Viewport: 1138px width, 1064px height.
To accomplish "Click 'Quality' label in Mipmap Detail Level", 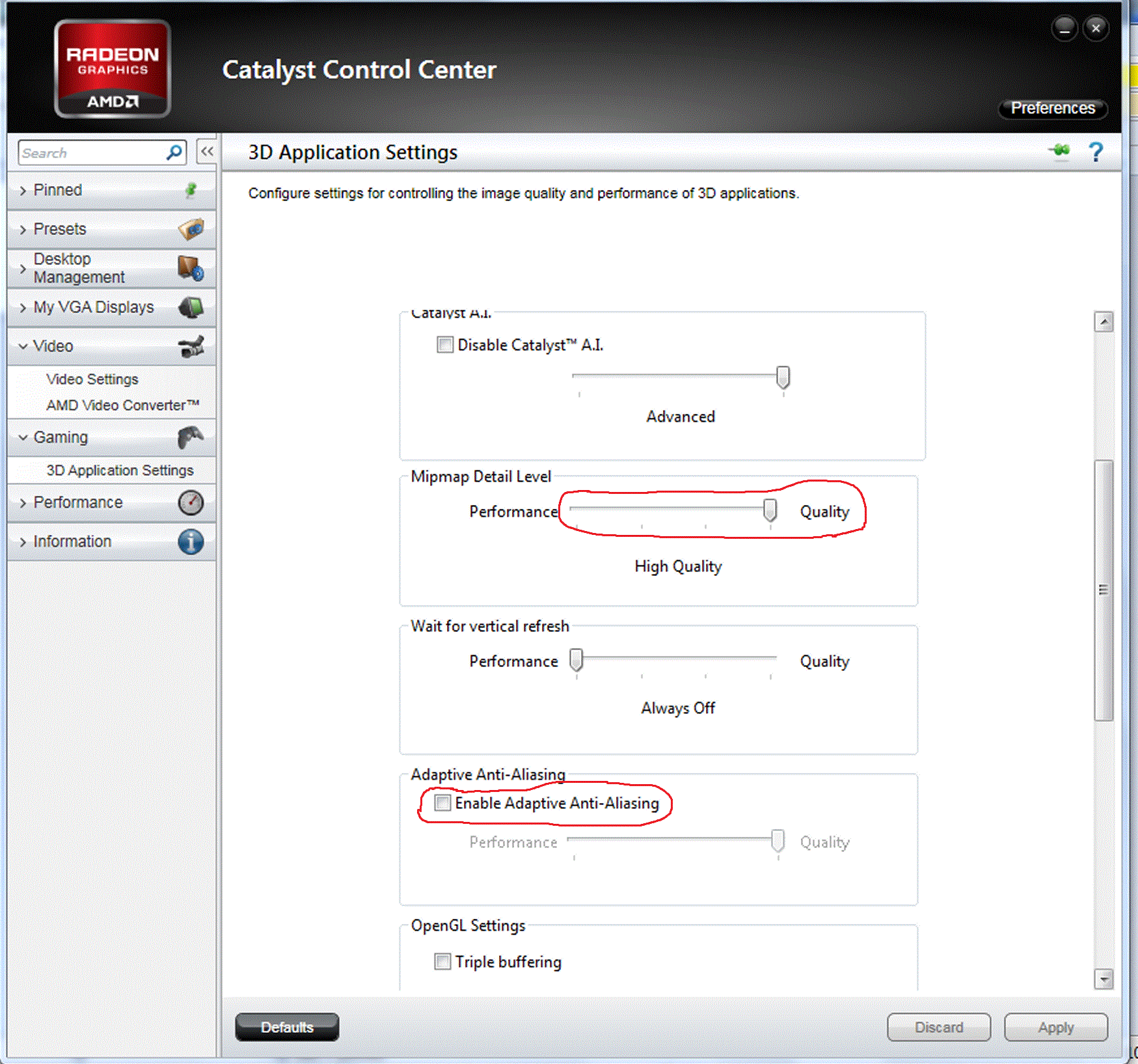I will [x=824, y=512].
